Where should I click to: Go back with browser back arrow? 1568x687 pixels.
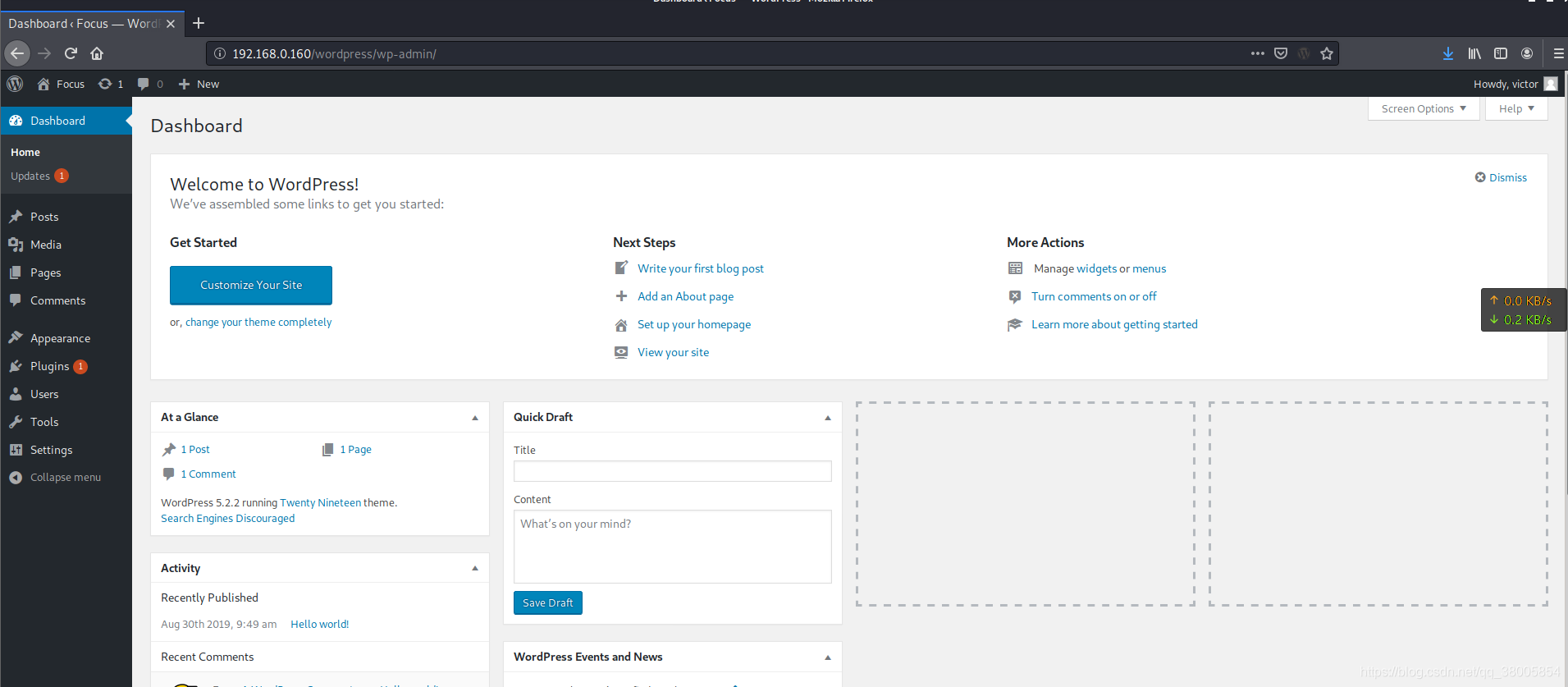coord(17,53)
